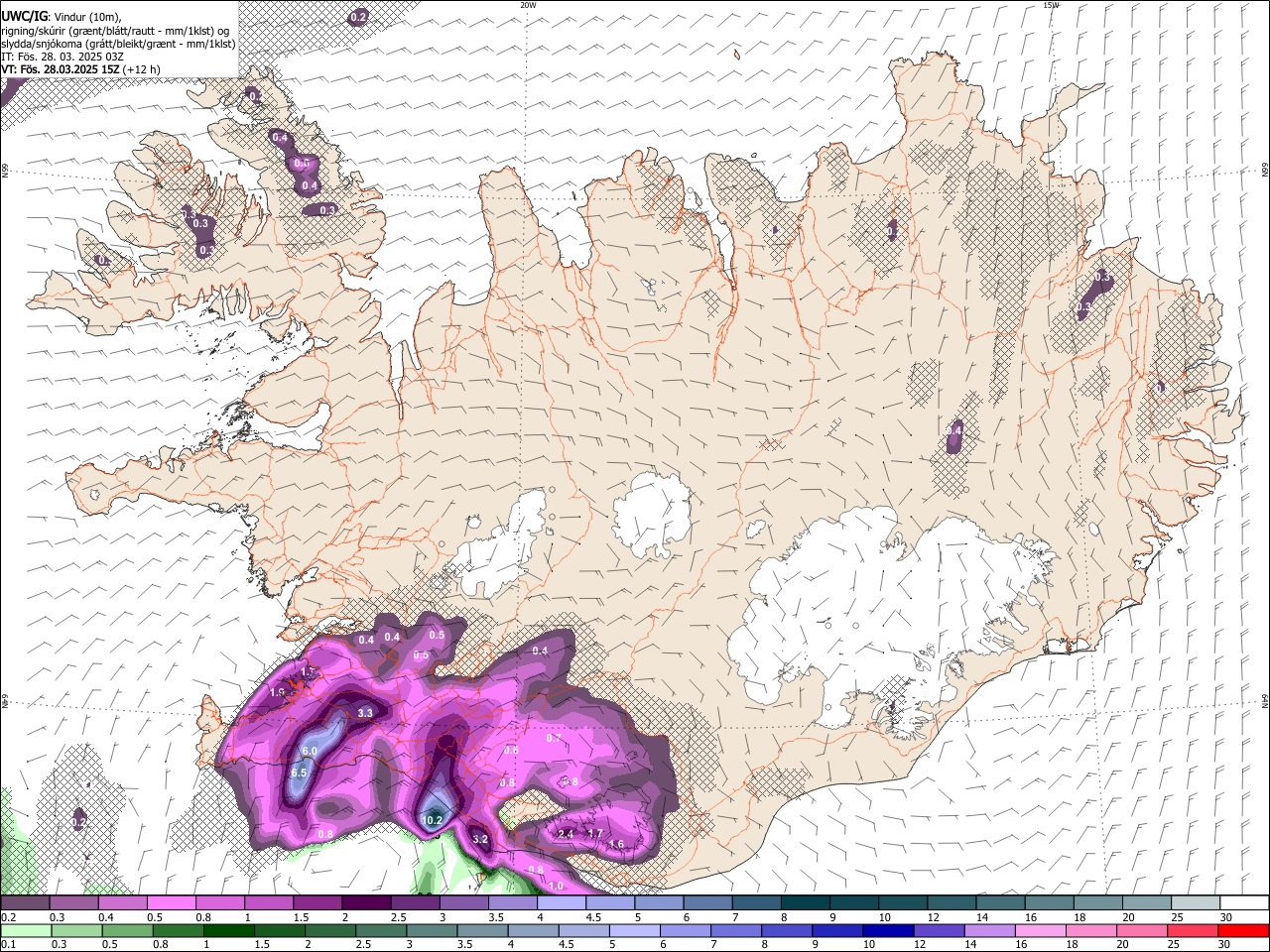The width and height of the screenshot is (1270, 952).
Task: Click the 1.9 precipitation value label
Action: click(277, 692)
